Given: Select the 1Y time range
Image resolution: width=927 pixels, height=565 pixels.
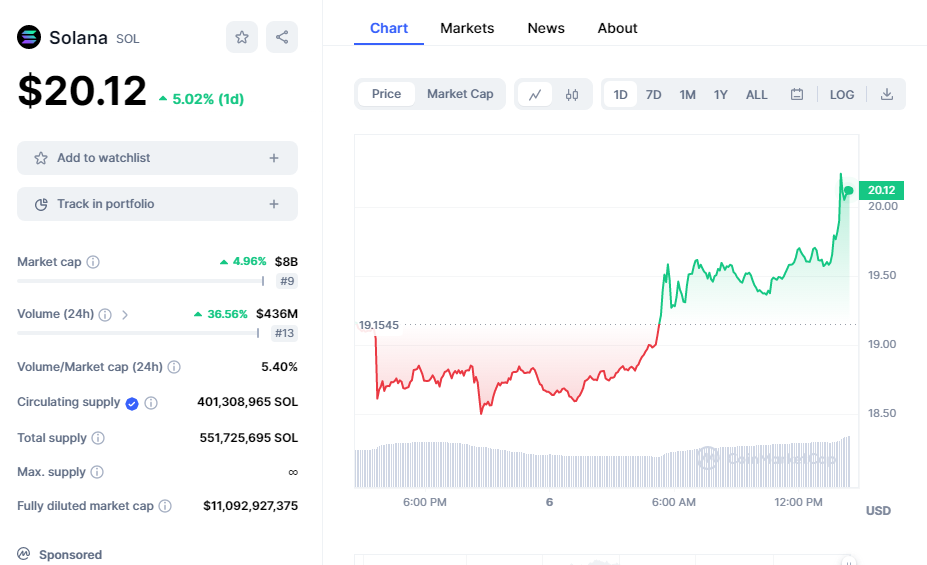Looking at the screenshot, I should click(720, 95).
